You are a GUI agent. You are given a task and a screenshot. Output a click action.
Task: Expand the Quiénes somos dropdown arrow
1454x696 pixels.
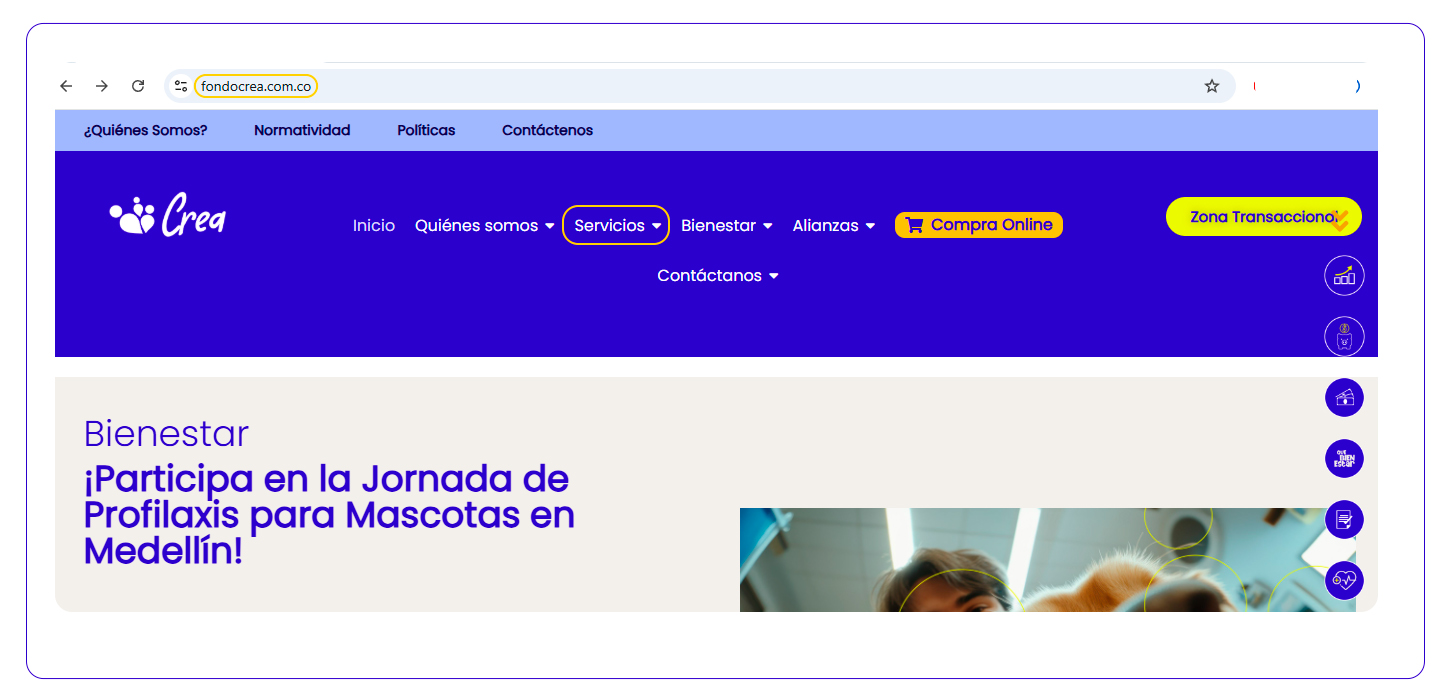click(x=549, y=226)
